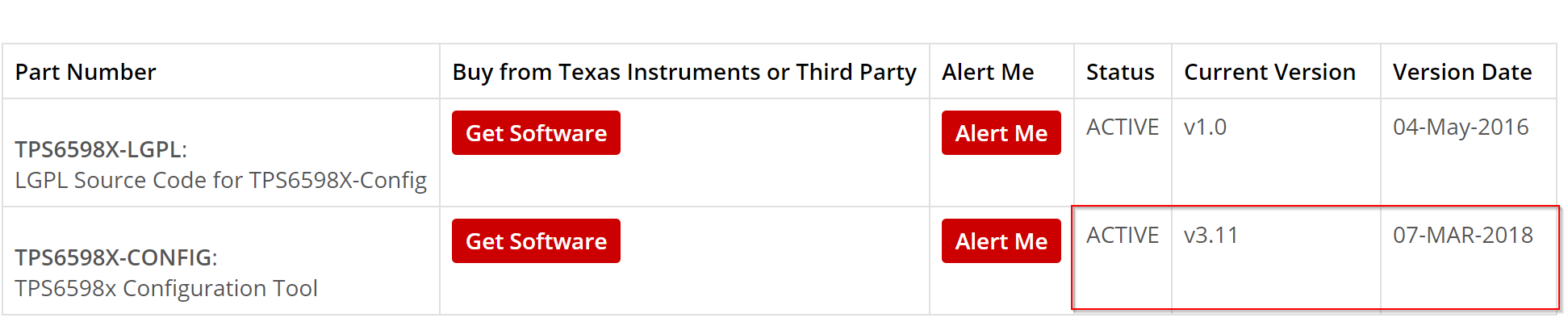
Task: Click ACTIVE status in the CONFIG row
Action: 1122,235
